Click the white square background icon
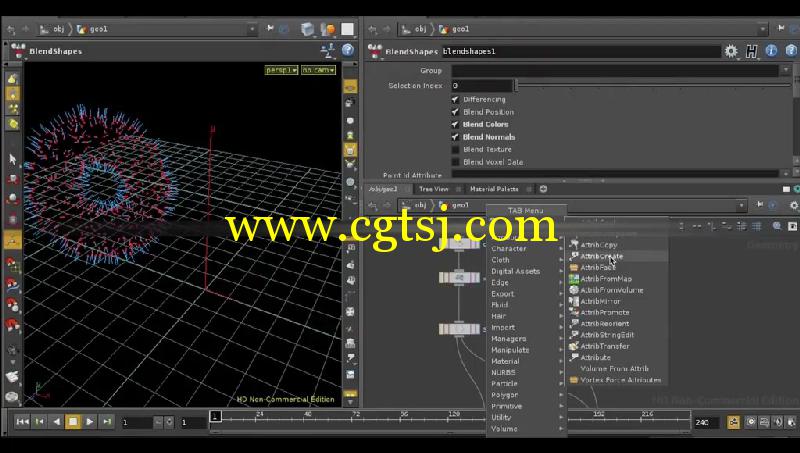800x453 pixels. pos(347,30)
